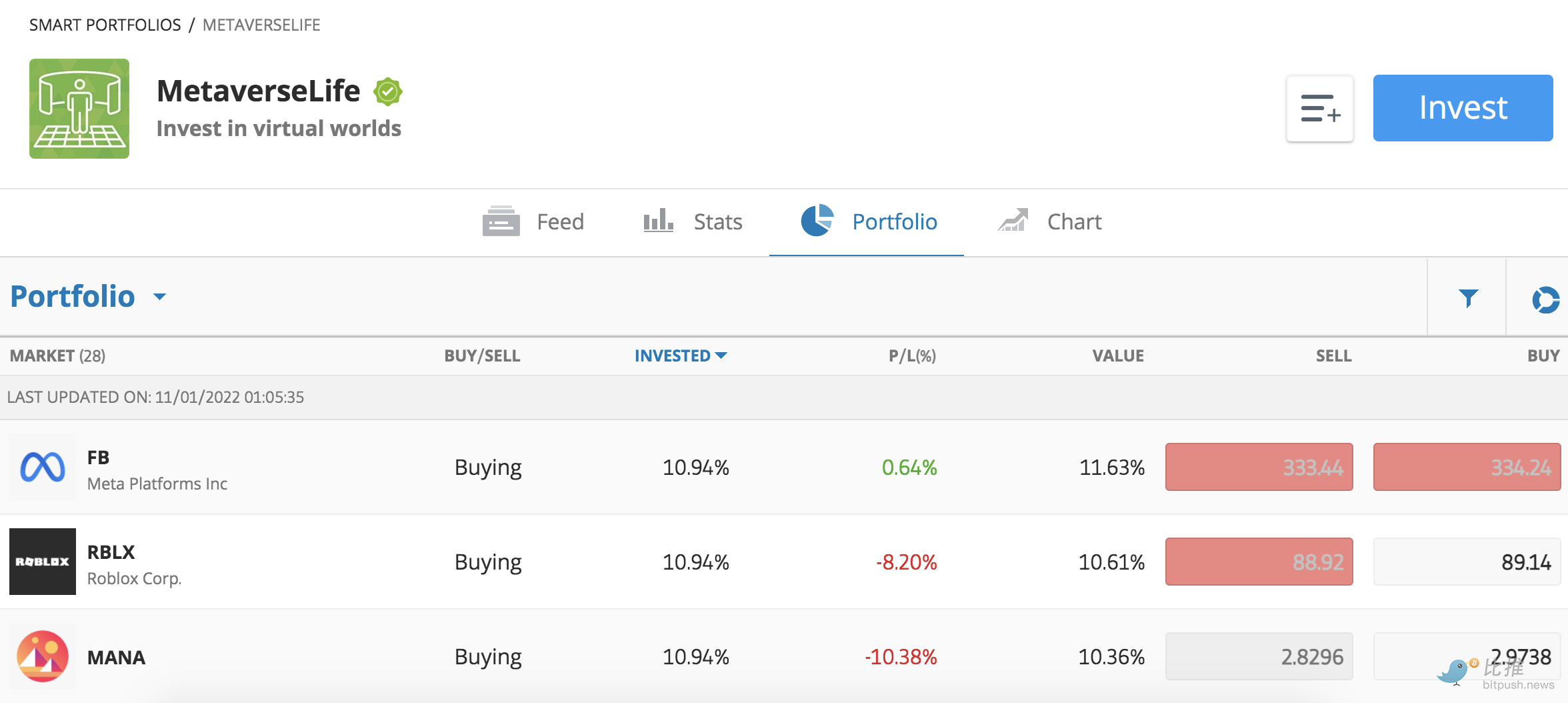Click the Meta Platforms logo icon
The image size is (1568, 703).
(x=43, y=467)
